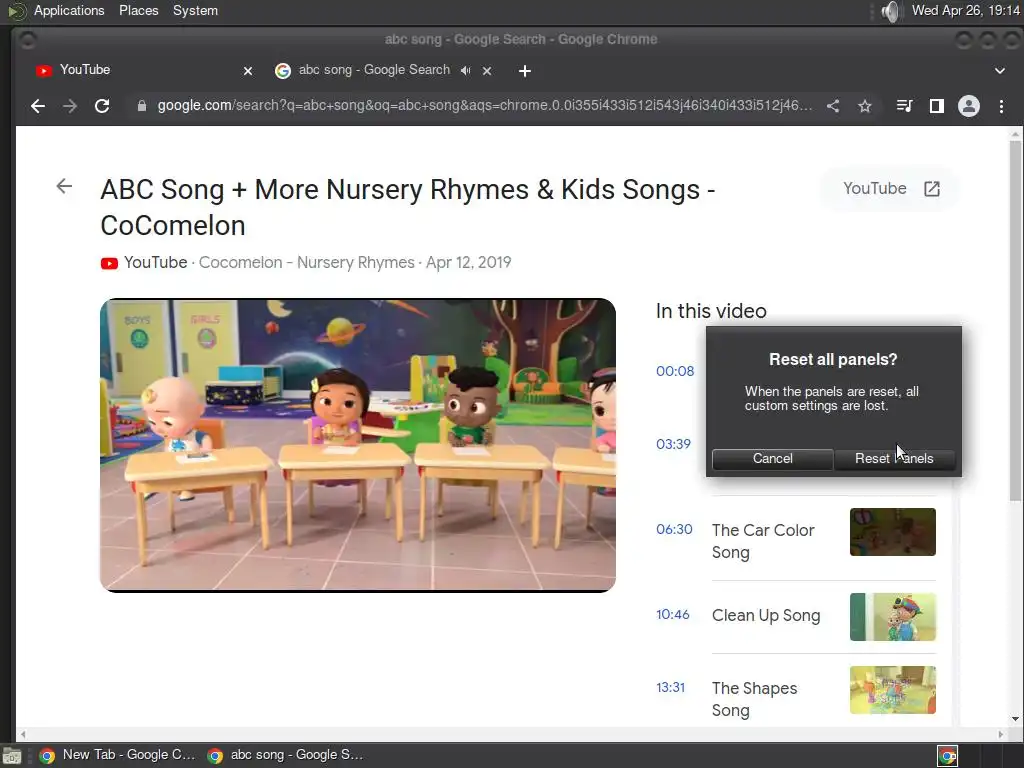Click the scroll down arrow of page scrollbar
The height and width of the screenshot is (768, 1024).
(x=1015, y=719)
